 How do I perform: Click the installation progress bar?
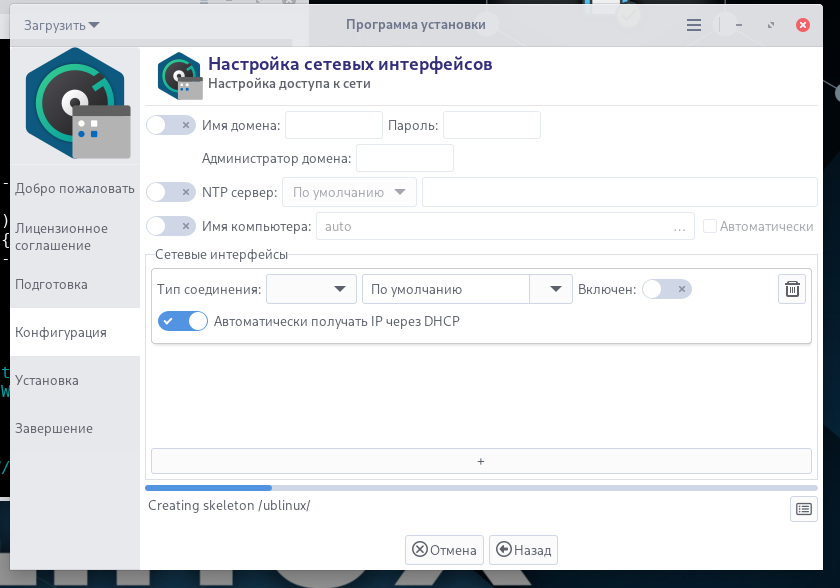pyautogui.click(x=481, y=488)
